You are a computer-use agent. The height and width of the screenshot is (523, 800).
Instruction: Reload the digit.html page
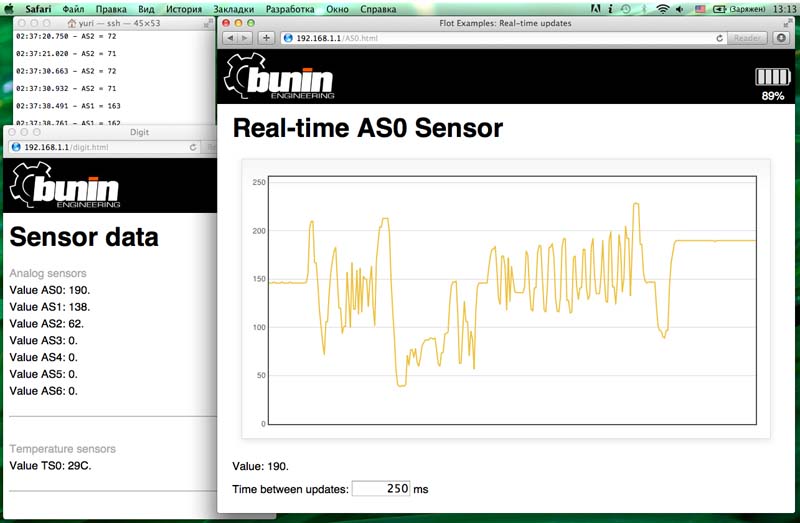[x=193, y=147]
